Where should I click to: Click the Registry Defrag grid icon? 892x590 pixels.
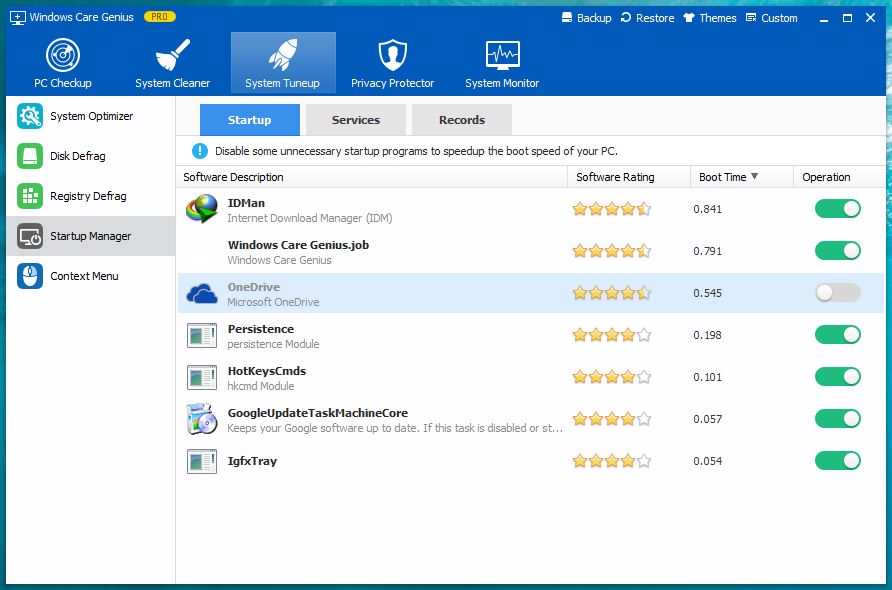[x=30, y=196]
